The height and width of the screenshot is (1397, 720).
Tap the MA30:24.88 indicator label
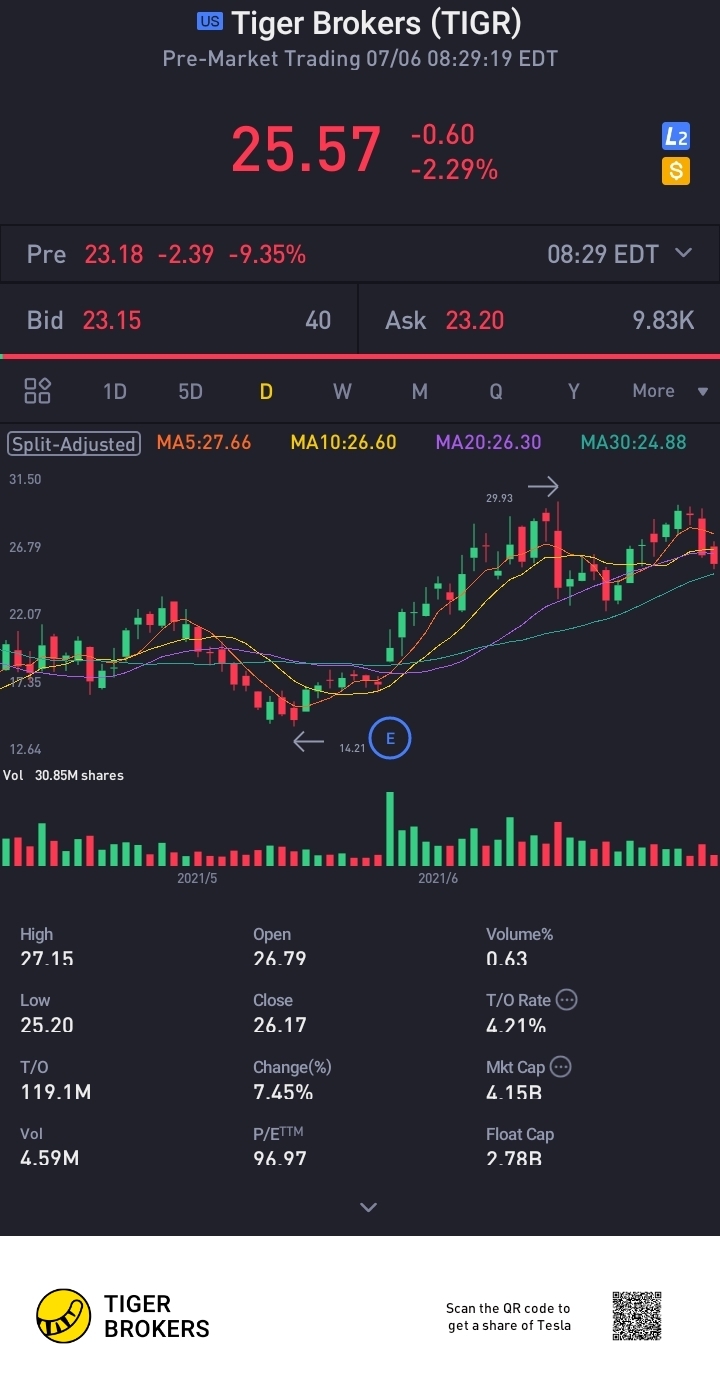pyautogui.click(x=634, y=442)
